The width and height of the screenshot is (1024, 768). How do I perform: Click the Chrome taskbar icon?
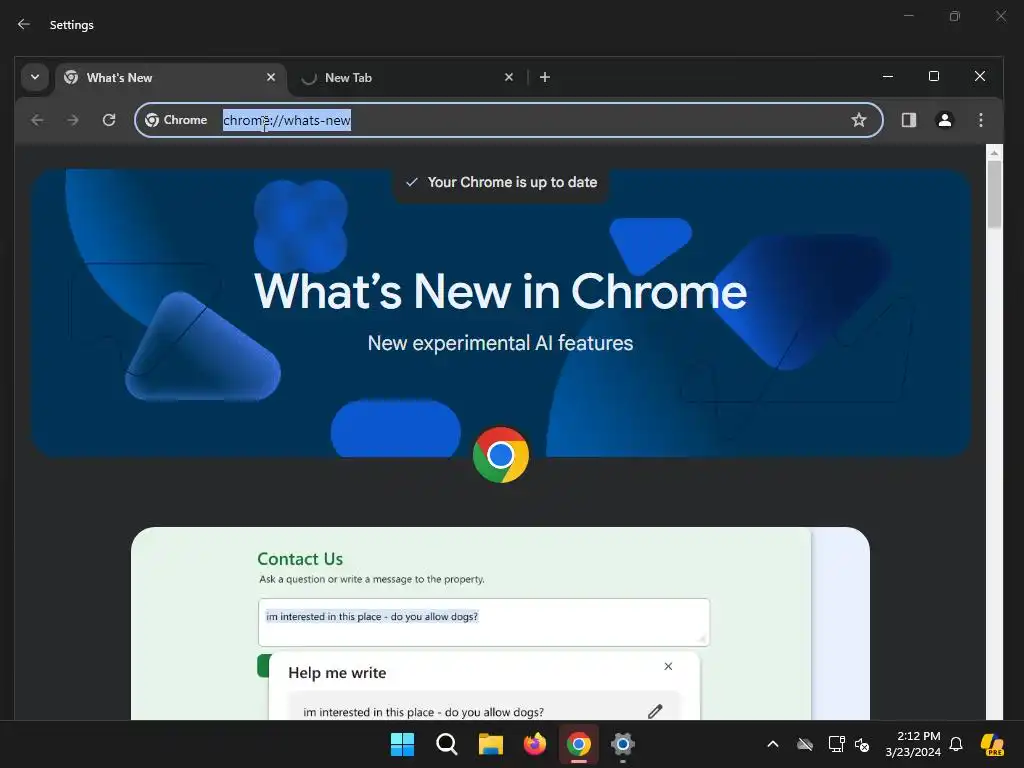(579, 744)
